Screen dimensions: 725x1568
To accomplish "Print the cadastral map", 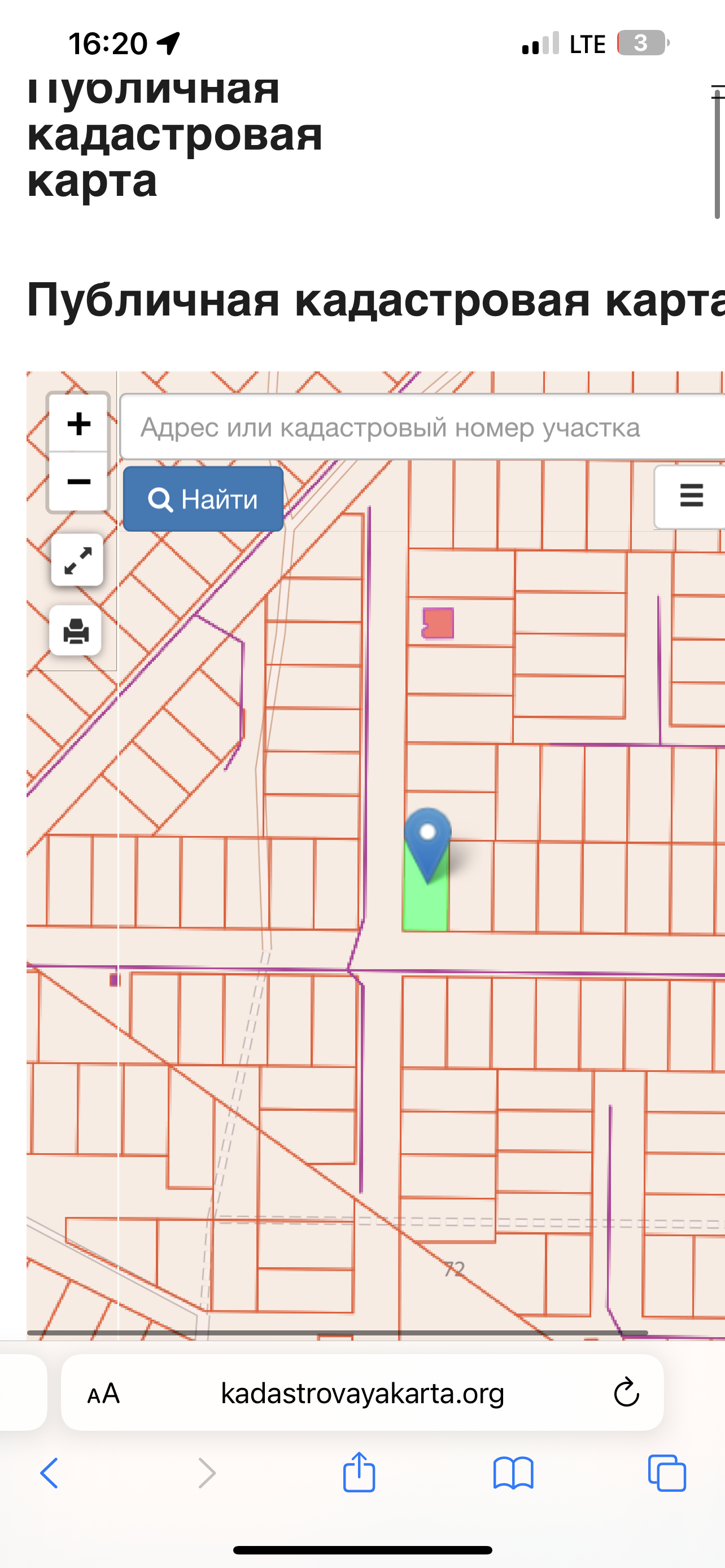I will click(x=76, y=630).
